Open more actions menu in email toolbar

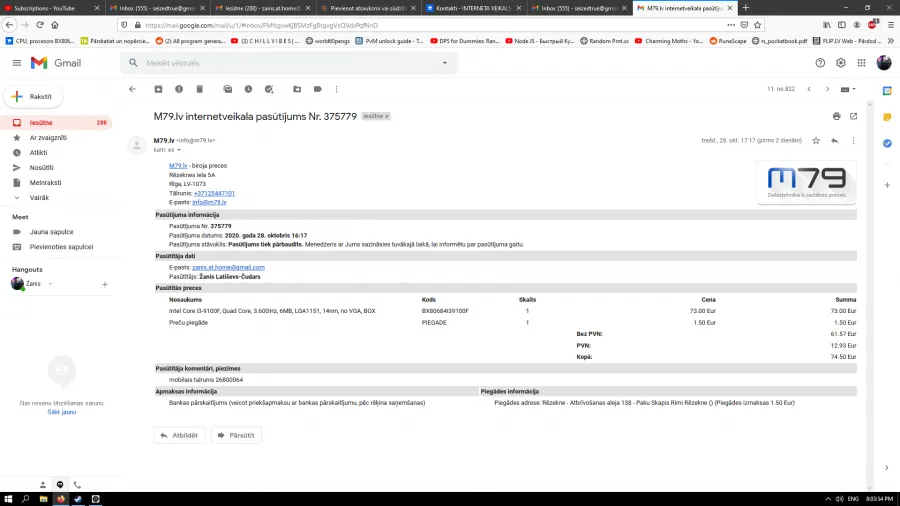(x=337, y=89)
